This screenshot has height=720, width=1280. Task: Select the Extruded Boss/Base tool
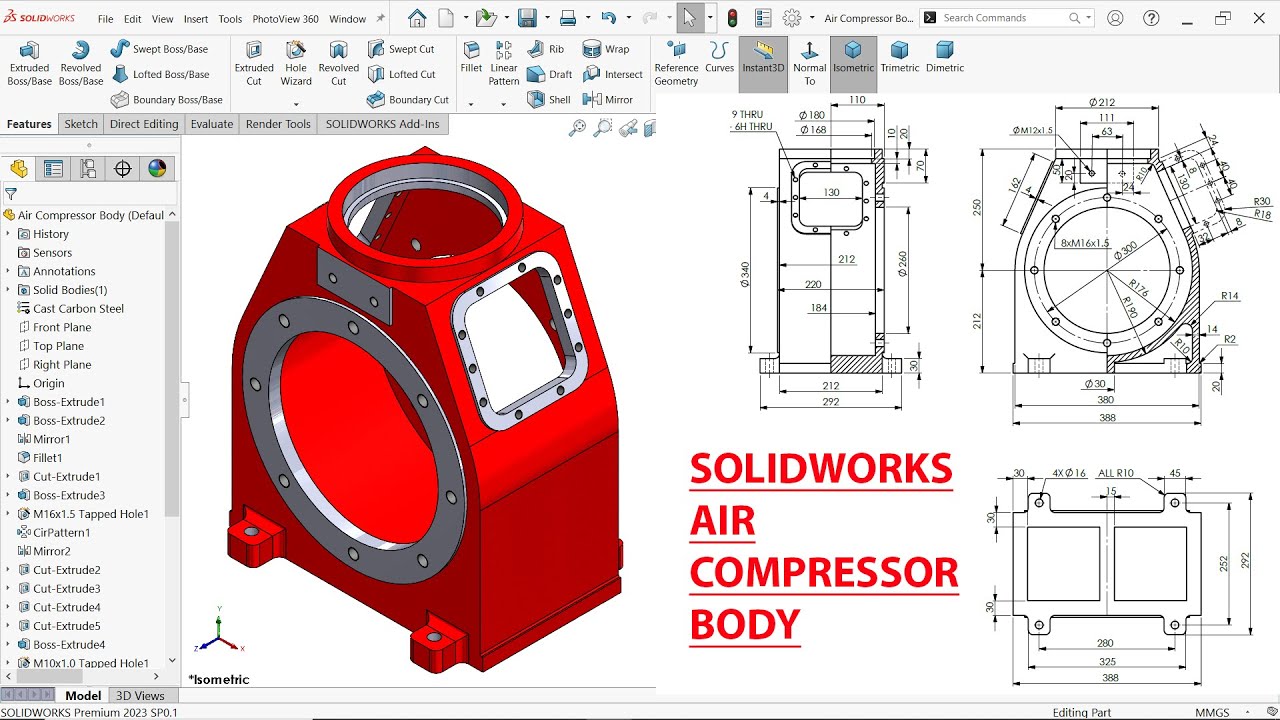tap(29, 64)
